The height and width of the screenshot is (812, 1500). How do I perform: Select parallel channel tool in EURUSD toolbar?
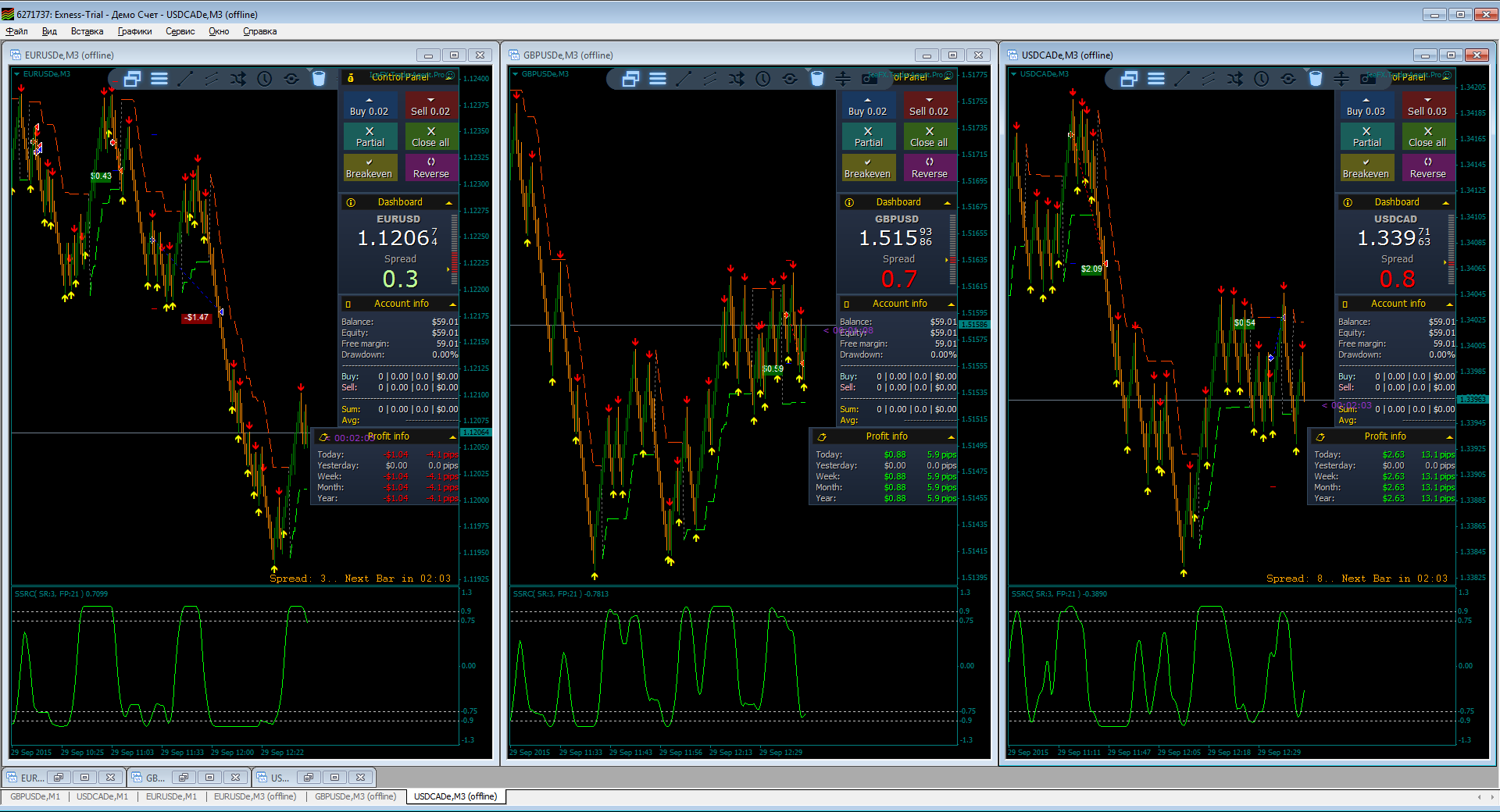click(x=212, y=79)
